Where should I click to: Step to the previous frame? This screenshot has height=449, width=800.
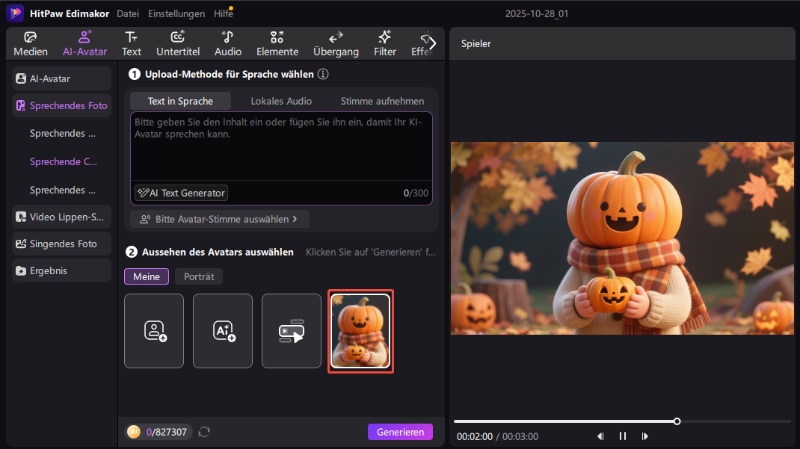pyautogui.click(x=601, y=436)
